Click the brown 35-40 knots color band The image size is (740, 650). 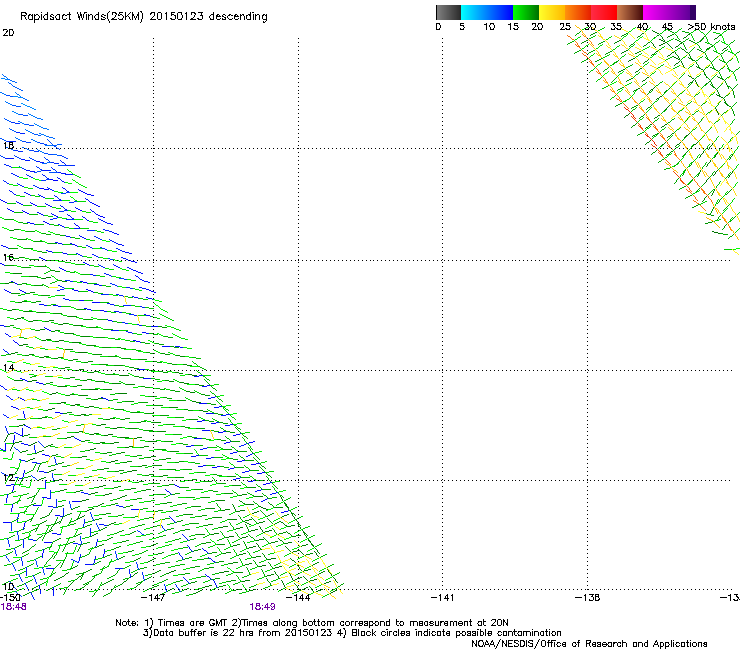630,12
